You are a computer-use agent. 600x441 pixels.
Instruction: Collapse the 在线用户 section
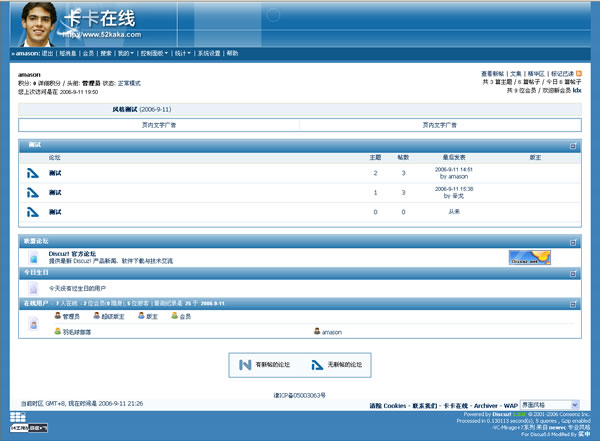(x=573, y=304)
